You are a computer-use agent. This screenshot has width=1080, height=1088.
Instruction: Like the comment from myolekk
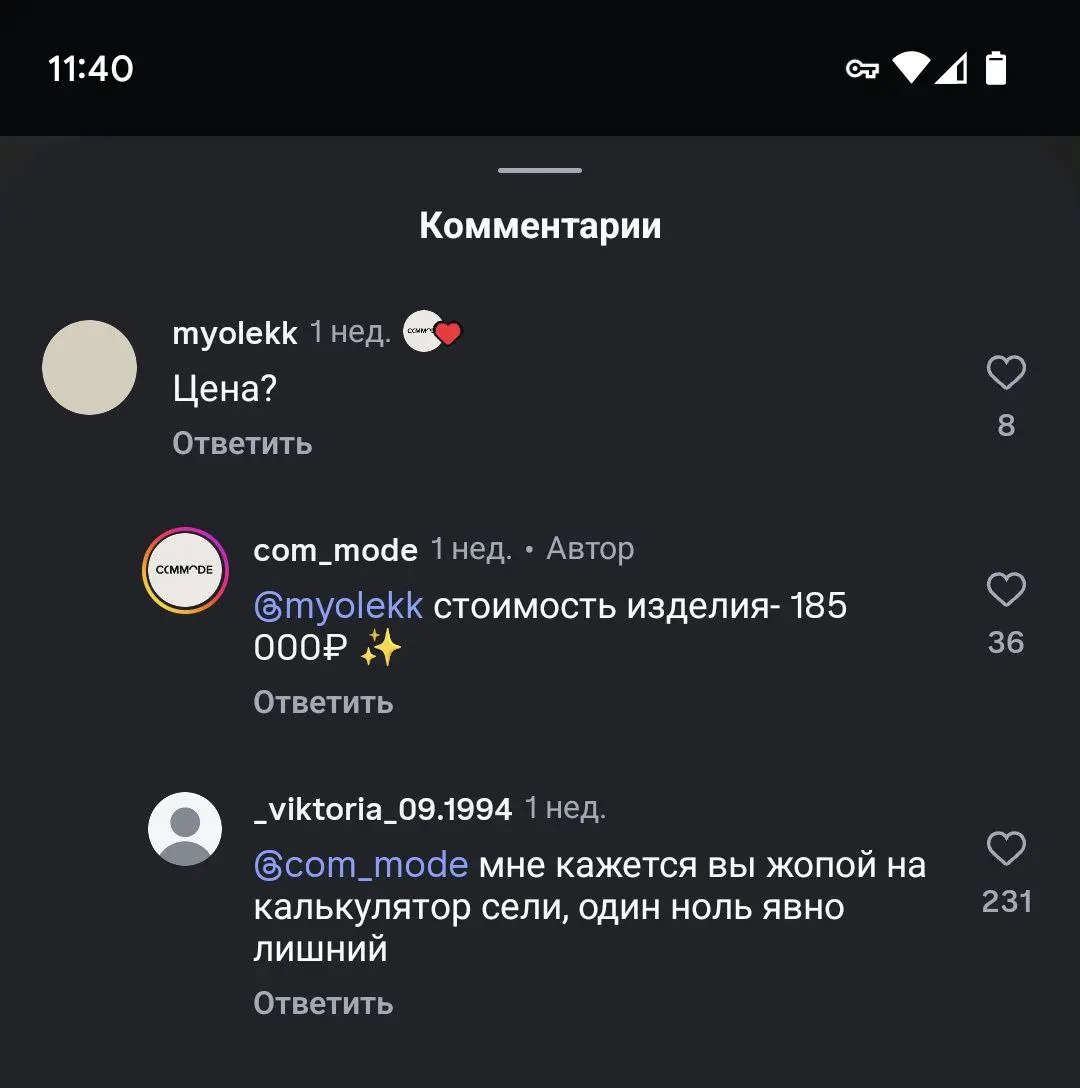click(1005, 371)
